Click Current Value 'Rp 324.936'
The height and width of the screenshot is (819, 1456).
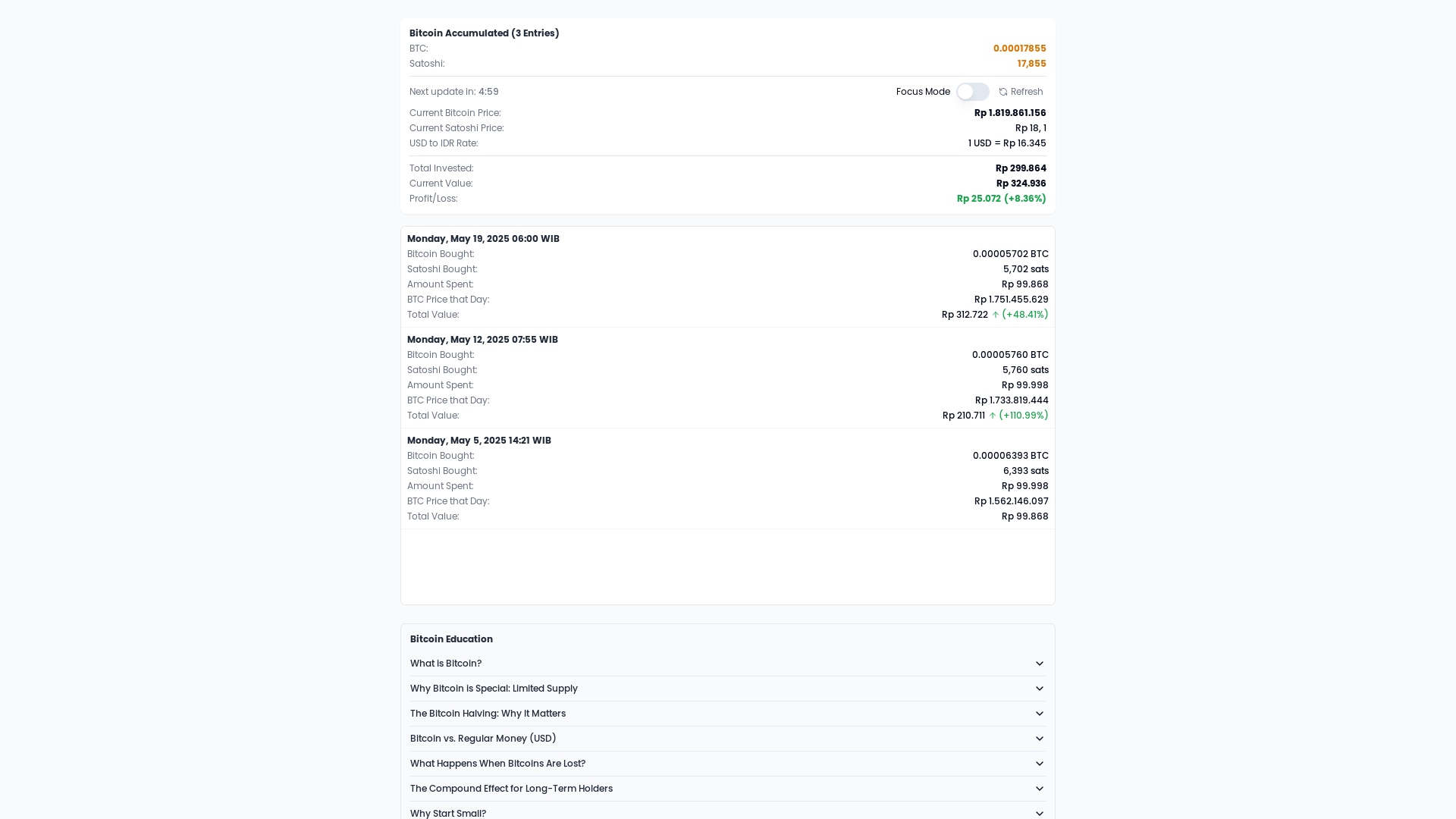(x=1021, y=184)
